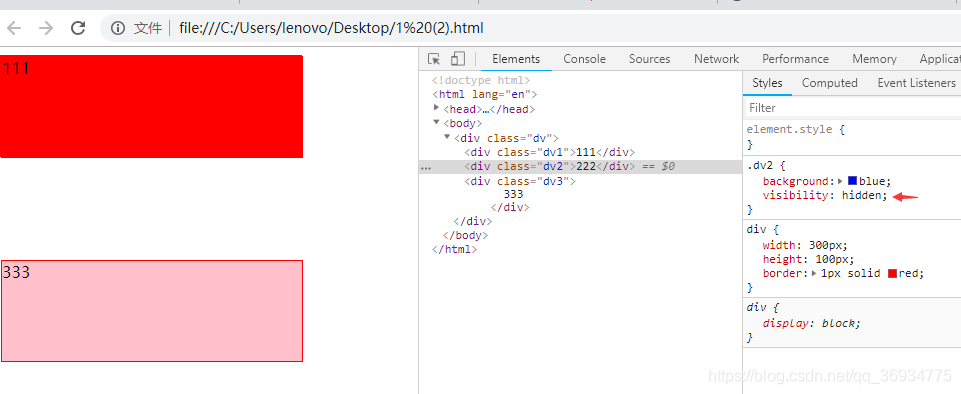Open the Sources tab
The height and width of the screenshot is (394, 961).
(650, 59)
